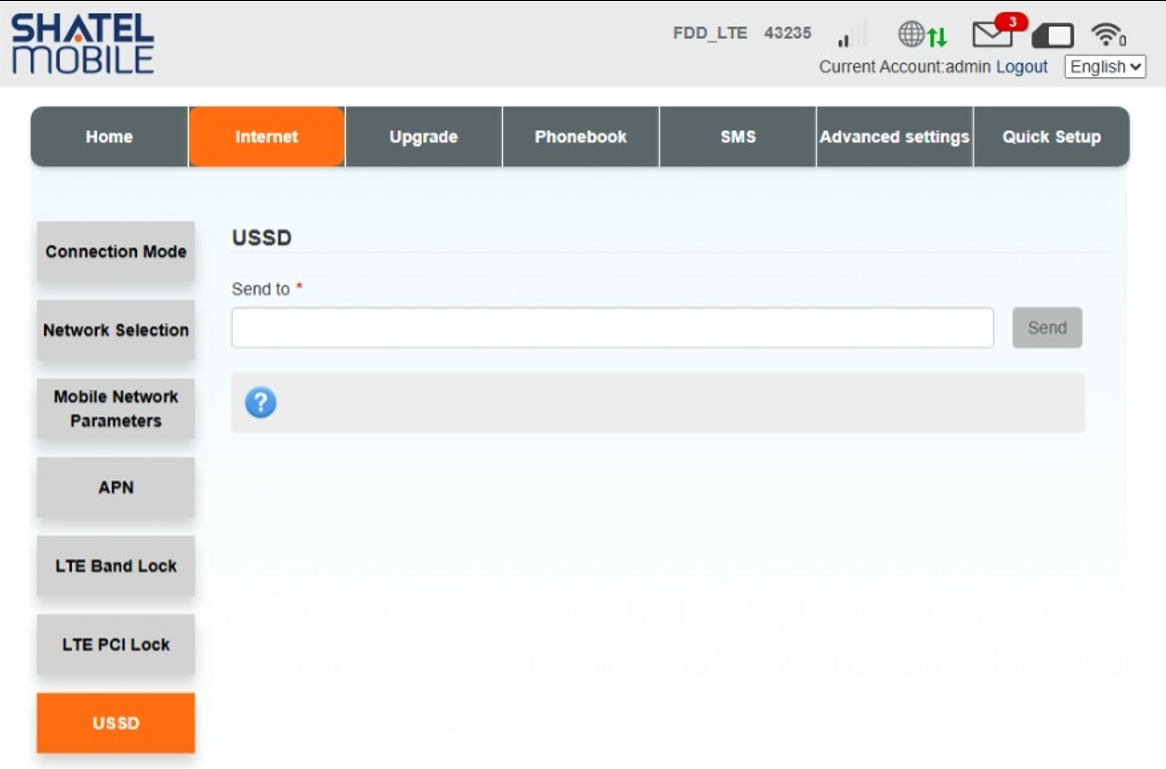Click the blue question mark help icon
1166x769 pixels.
click(x=260, y=402)
